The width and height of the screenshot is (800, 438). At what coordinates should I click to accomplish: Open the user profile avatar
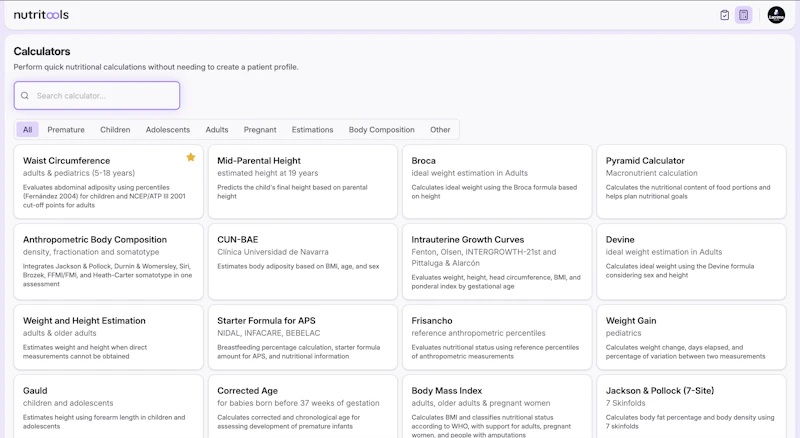776,15
